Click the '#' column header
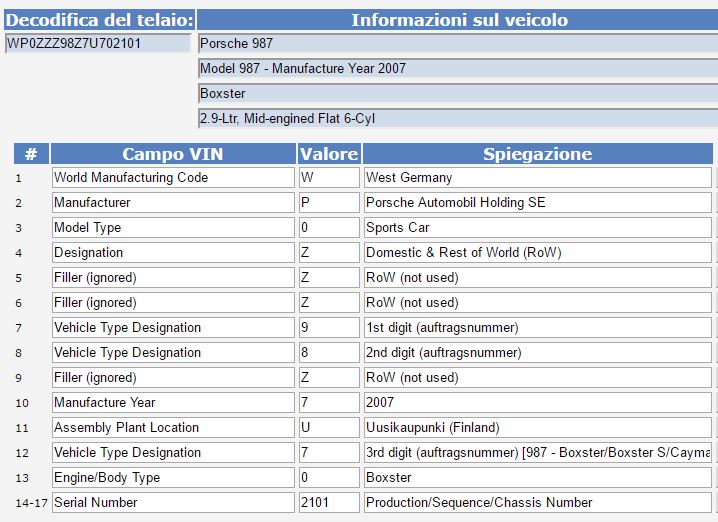 click(x=31, y=154)
